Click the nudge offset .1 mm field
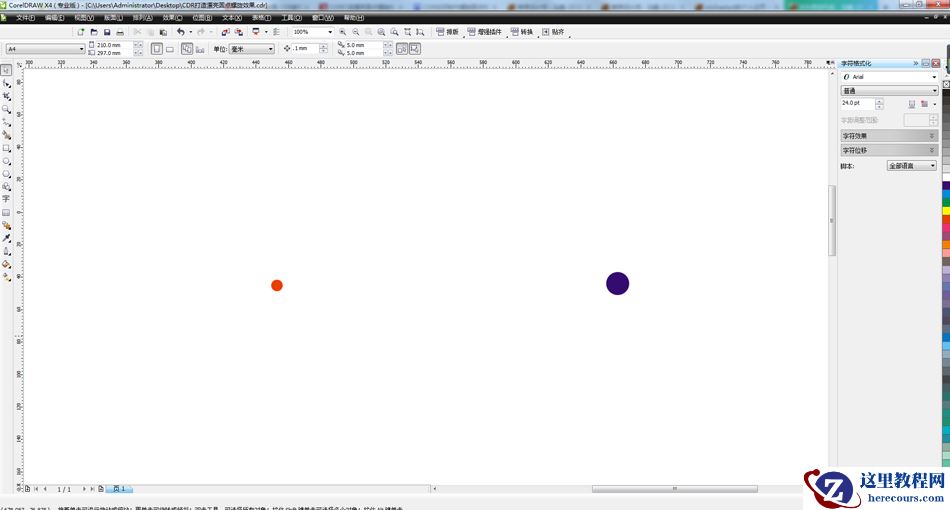The height and width of the screenshot is (510, 950). point(305,48)
